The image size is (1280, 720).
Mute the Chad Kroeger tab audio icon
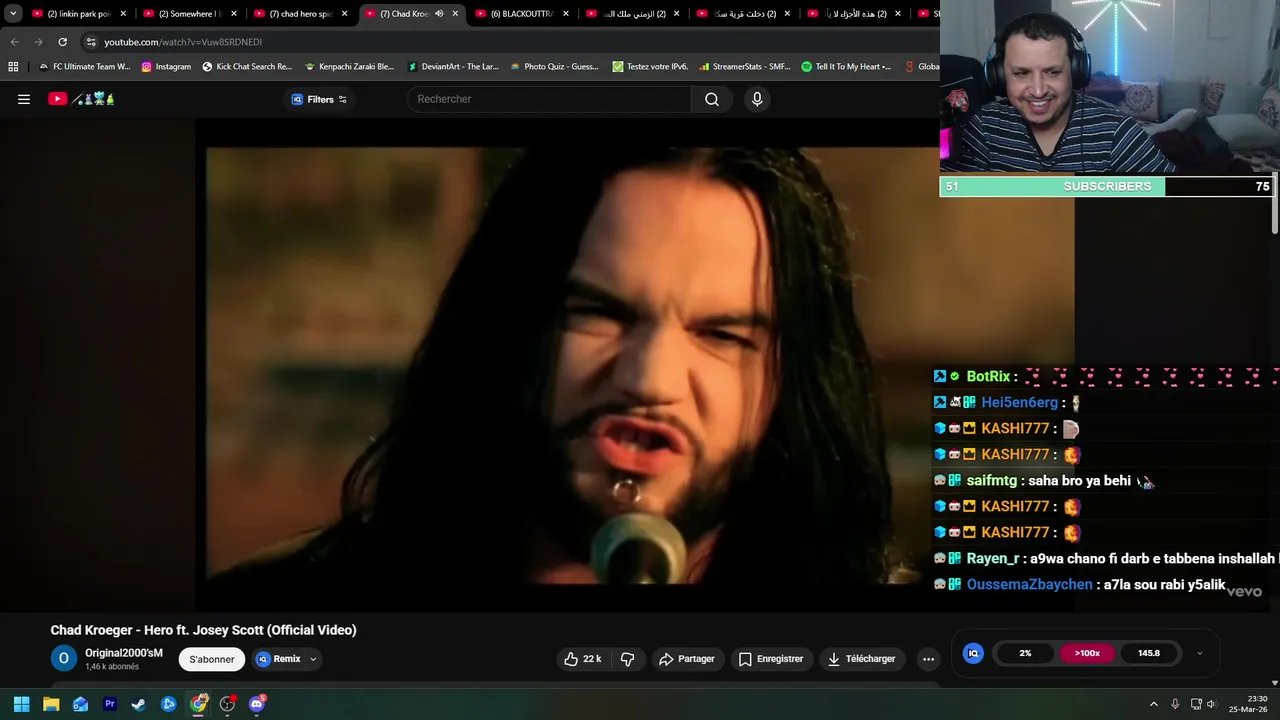439,14
